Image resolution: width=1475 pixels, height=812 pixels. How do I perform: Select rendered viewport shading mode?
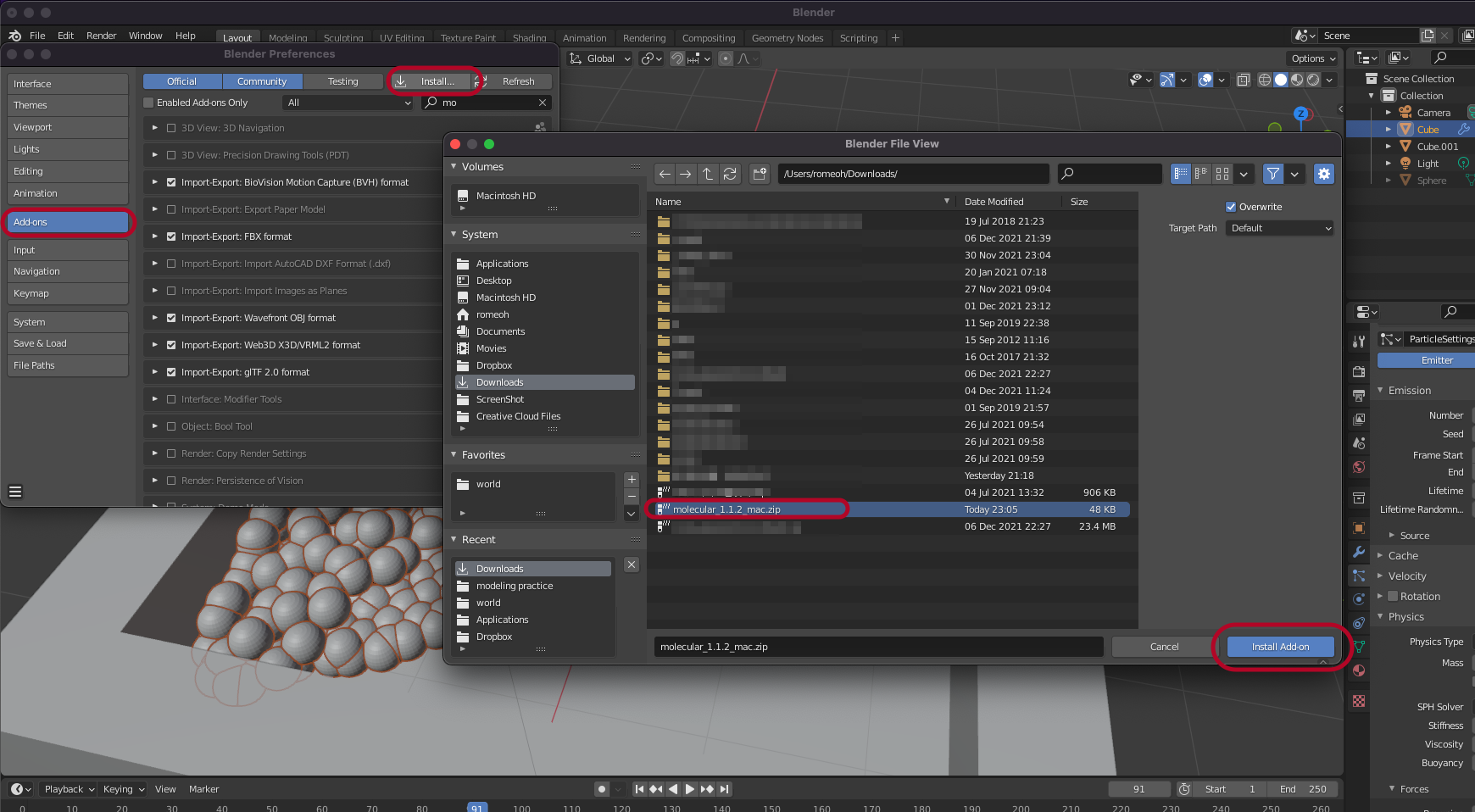pos(1313,80)
